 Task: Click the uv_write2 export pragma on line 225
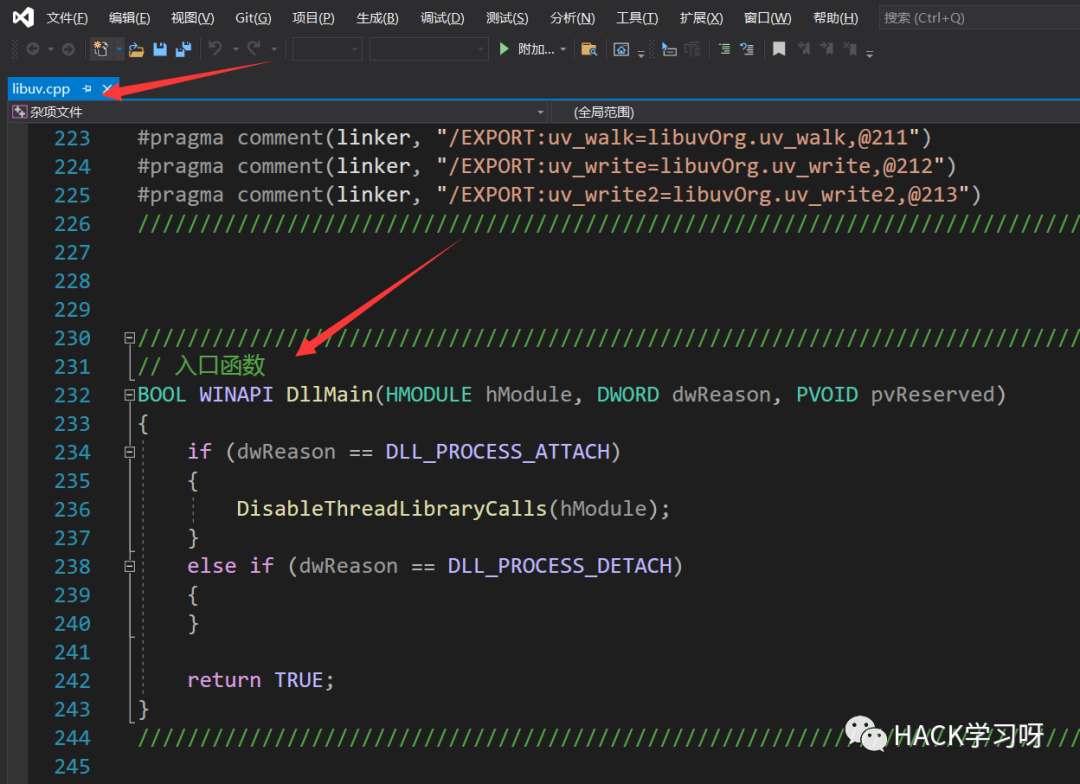pos(559,195)
